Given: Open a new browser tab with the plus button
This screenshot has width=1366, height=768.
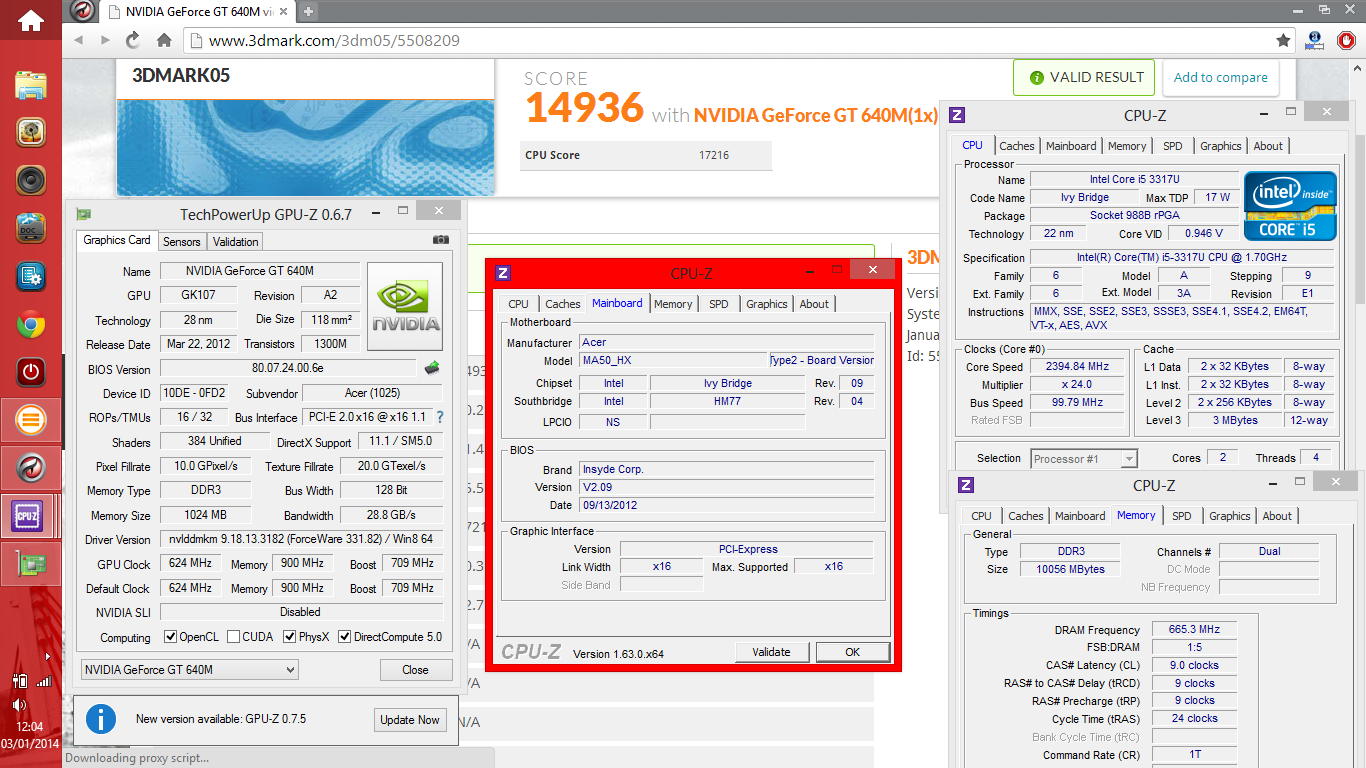Looking at the screenshot, I should pyautogui.click(x=308, y=12).
